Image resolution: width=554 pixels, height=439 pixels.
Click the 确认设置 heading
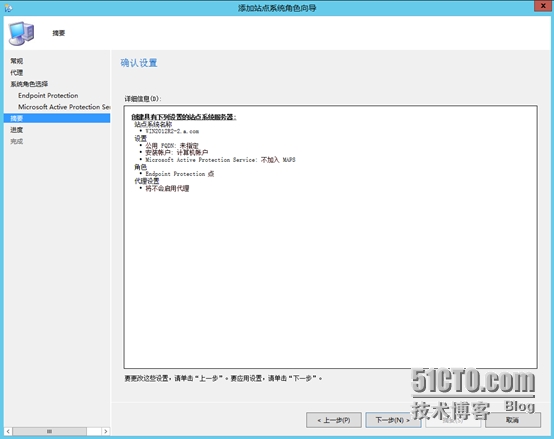139,63
